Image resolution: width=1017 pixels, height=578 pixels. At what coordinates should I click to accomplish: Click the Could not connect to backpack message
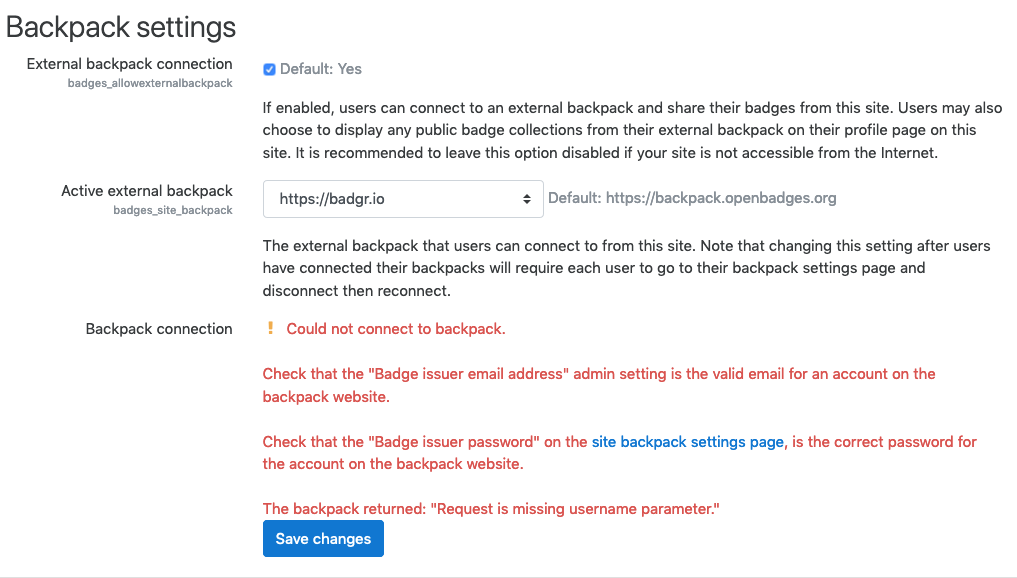pyautogui.click(x=396, y=329)
